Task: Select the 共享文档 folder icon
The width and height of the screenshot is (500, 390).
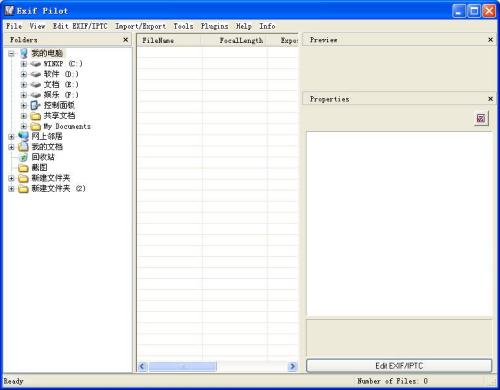Action: pos(36,116)
